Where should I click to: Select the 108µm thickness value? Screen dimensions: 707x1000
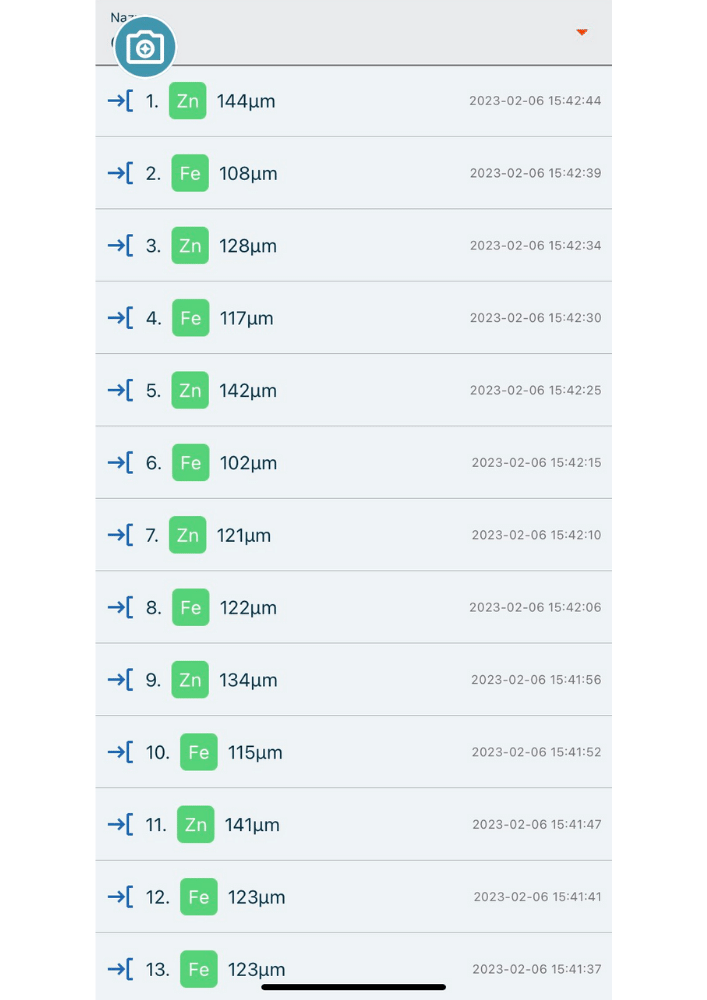248,173
